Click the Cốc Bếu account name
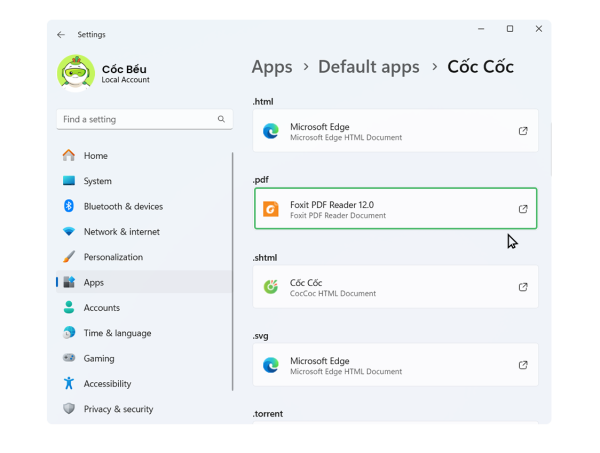600x453 pixels. (124, 69)
